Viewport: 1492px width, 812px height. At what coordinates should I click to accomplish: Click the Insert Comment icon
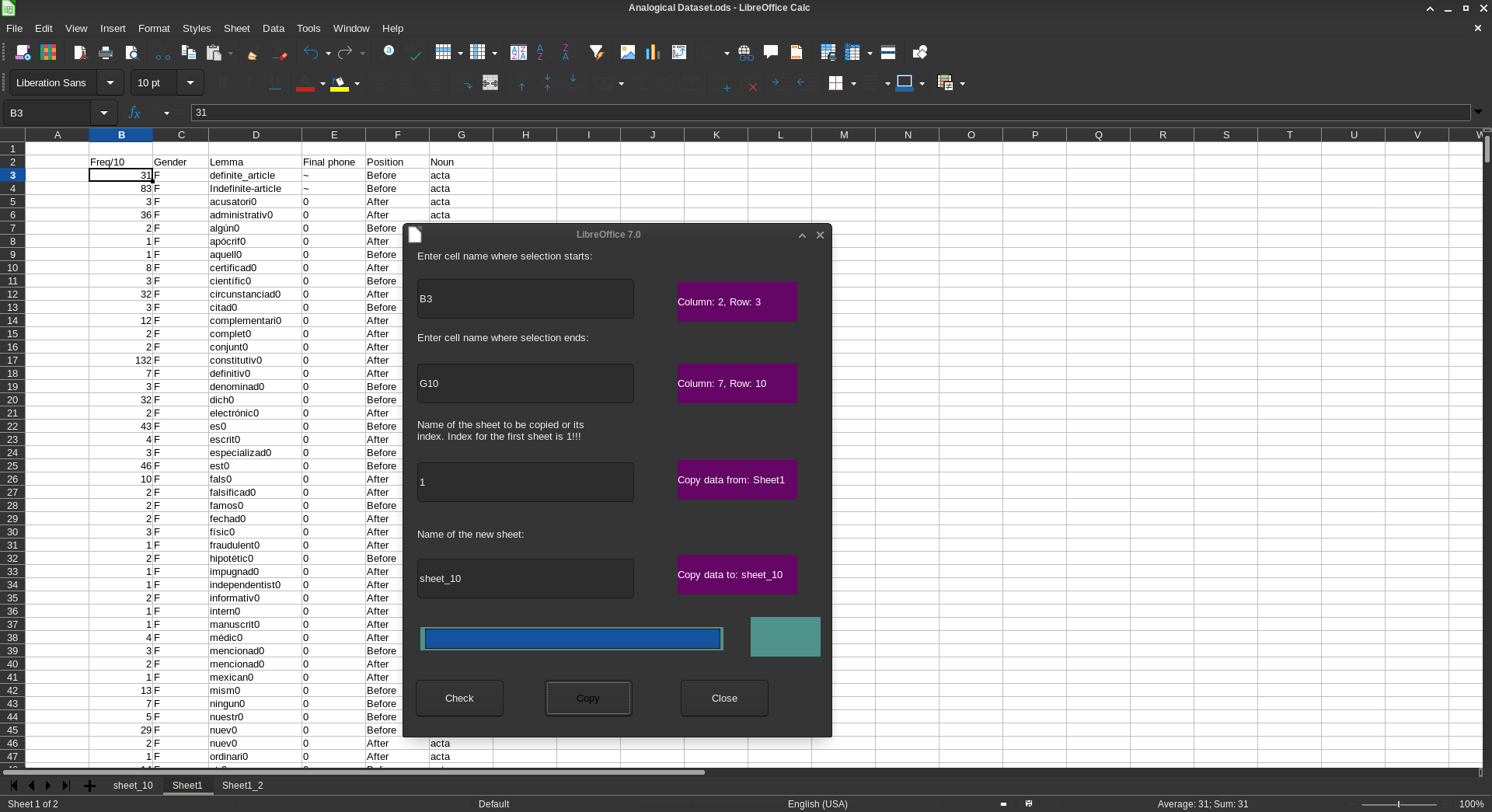pos(771,53)
